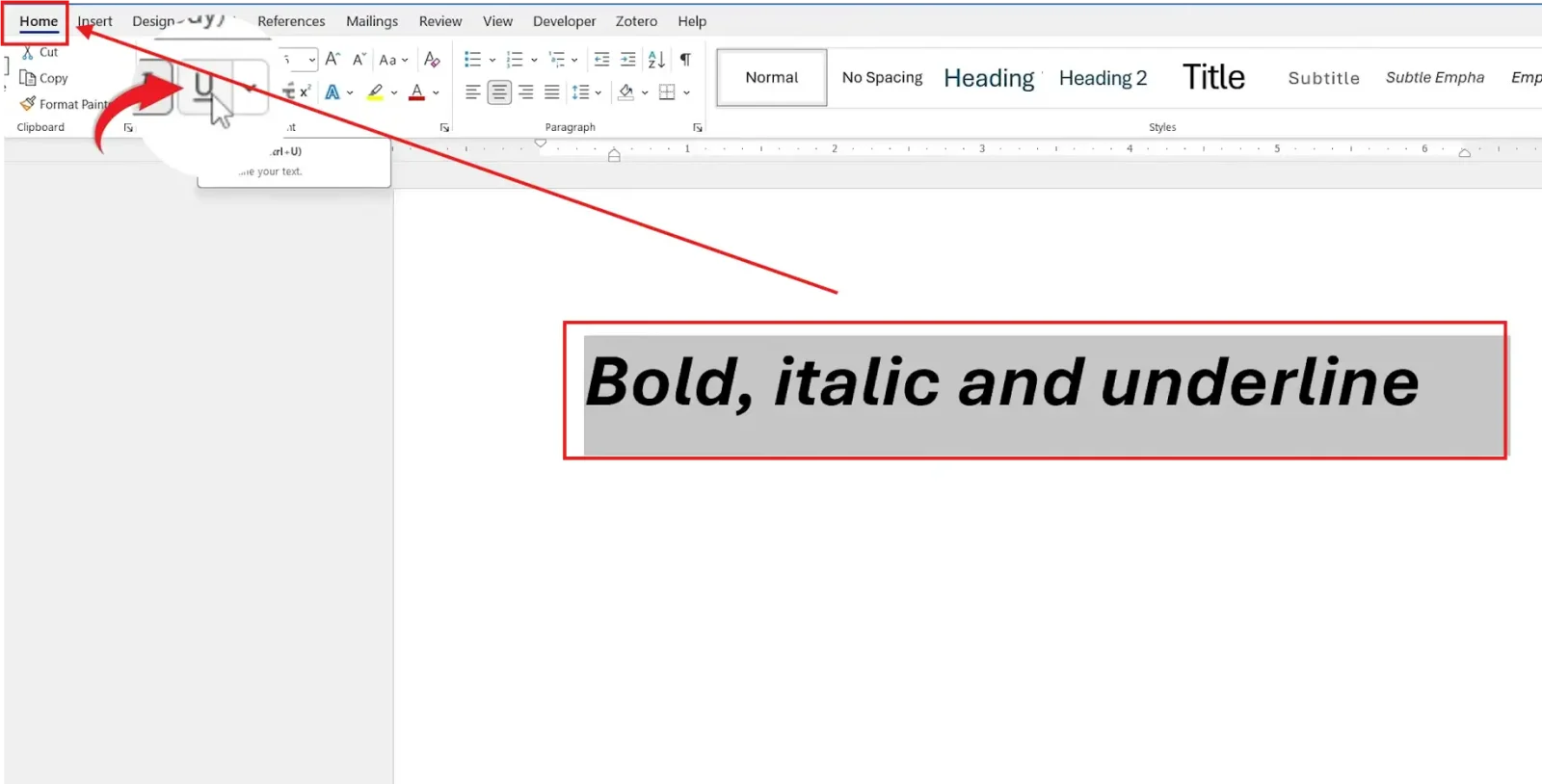Apply the Heading 2 style
Image resolution: width=1542 pixels, height=784 pixels.
(x=1103, y=78)
